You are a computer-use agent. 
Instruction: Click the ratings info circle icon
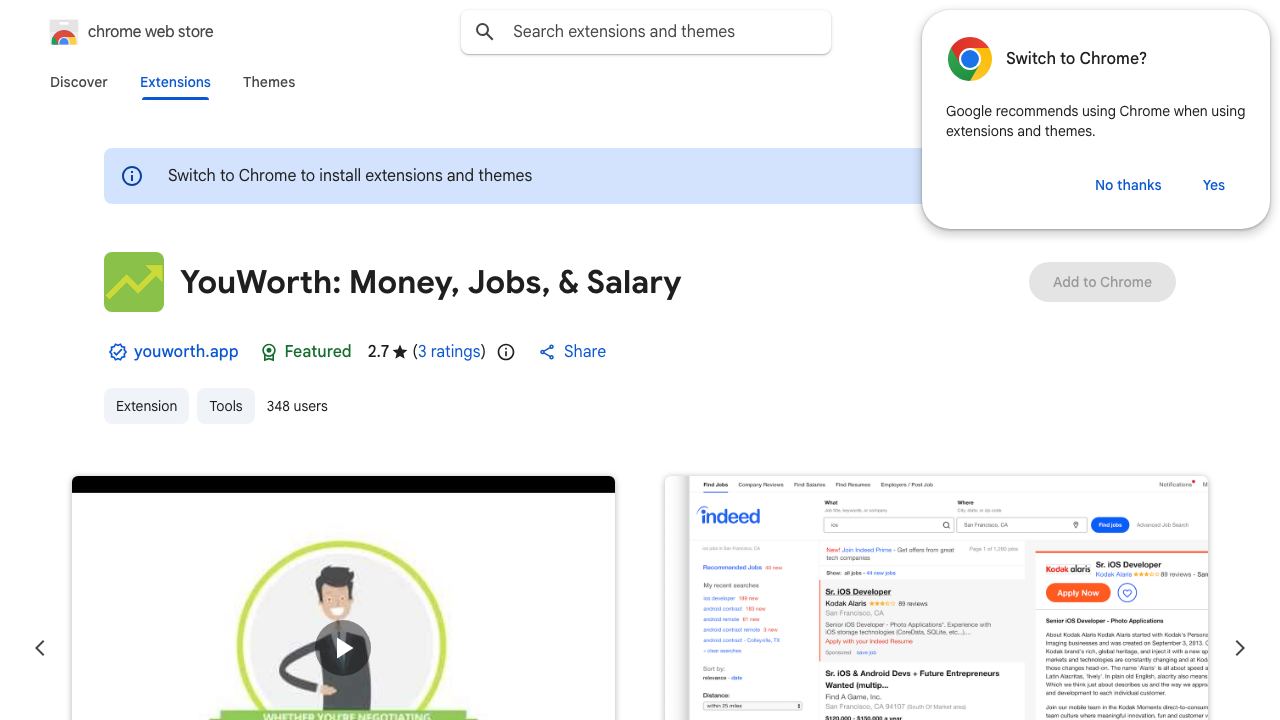pyautogui.click(x=506, y=352)
